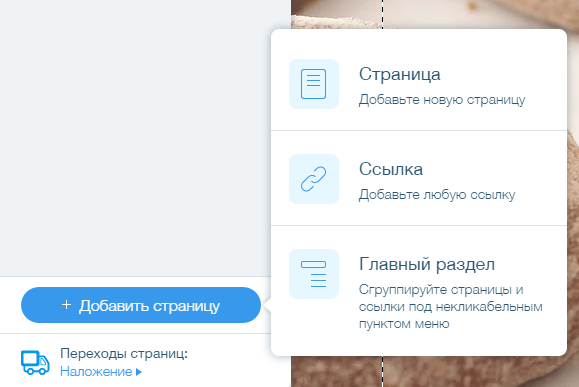Viewport: 579px width, 387px height.
Task: Click the Сгруппируйте страницы description text
Action: pos(450,306)
